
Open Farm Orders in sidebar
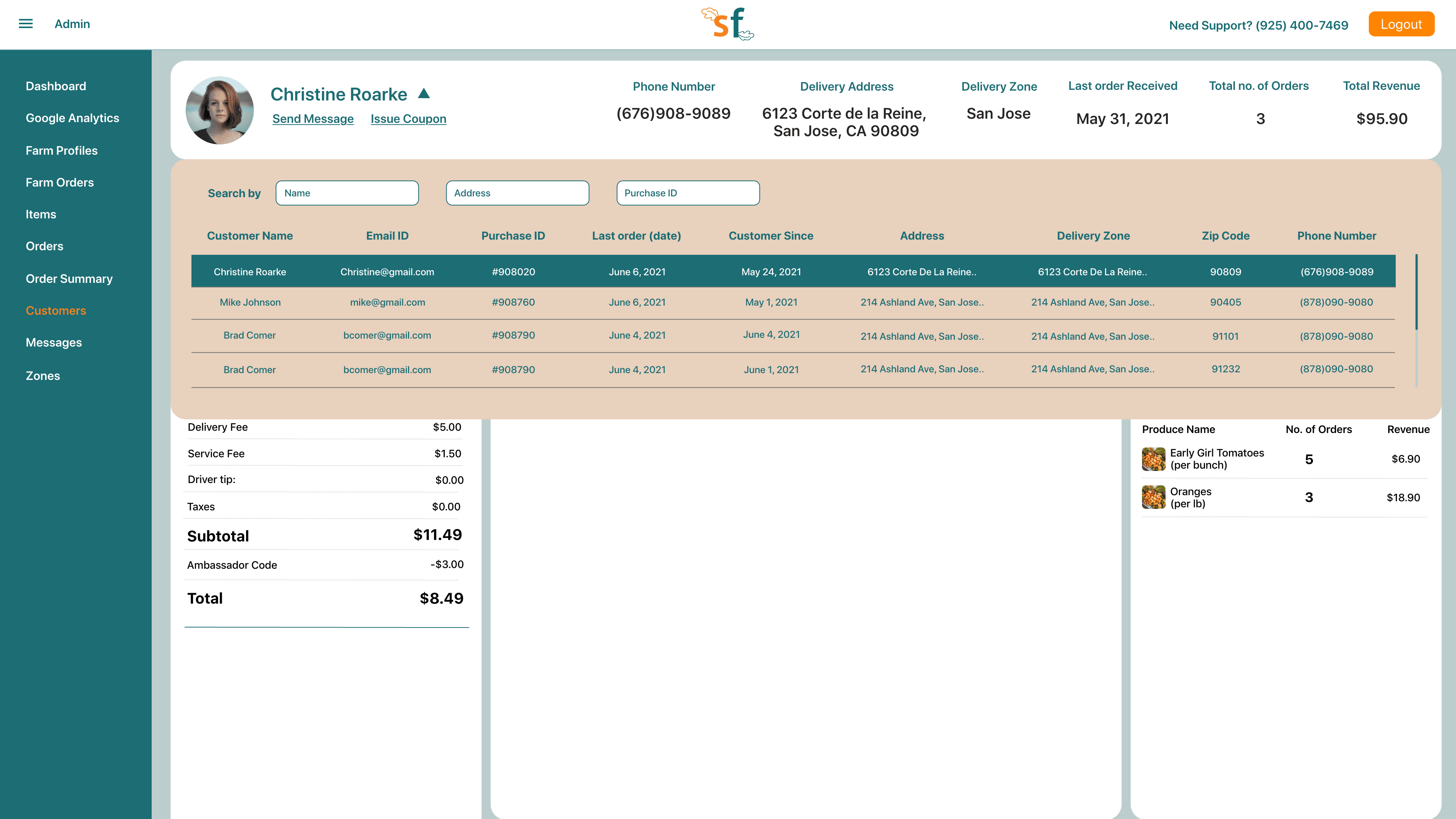(60, 182)
